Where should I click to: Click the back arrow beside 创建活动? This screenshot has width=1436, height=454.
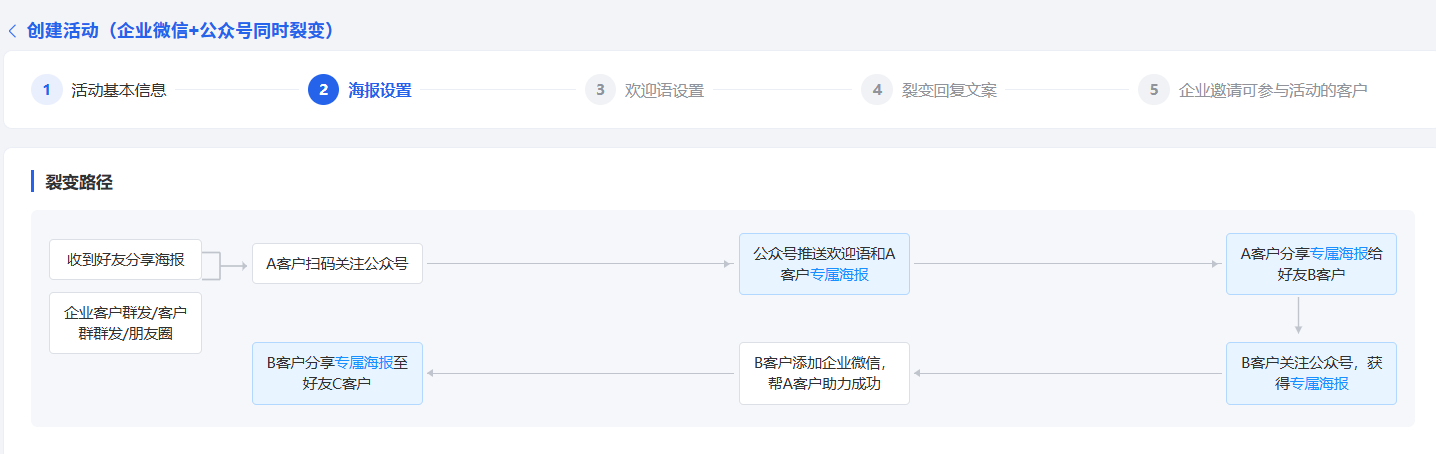[x=12, y=31]
